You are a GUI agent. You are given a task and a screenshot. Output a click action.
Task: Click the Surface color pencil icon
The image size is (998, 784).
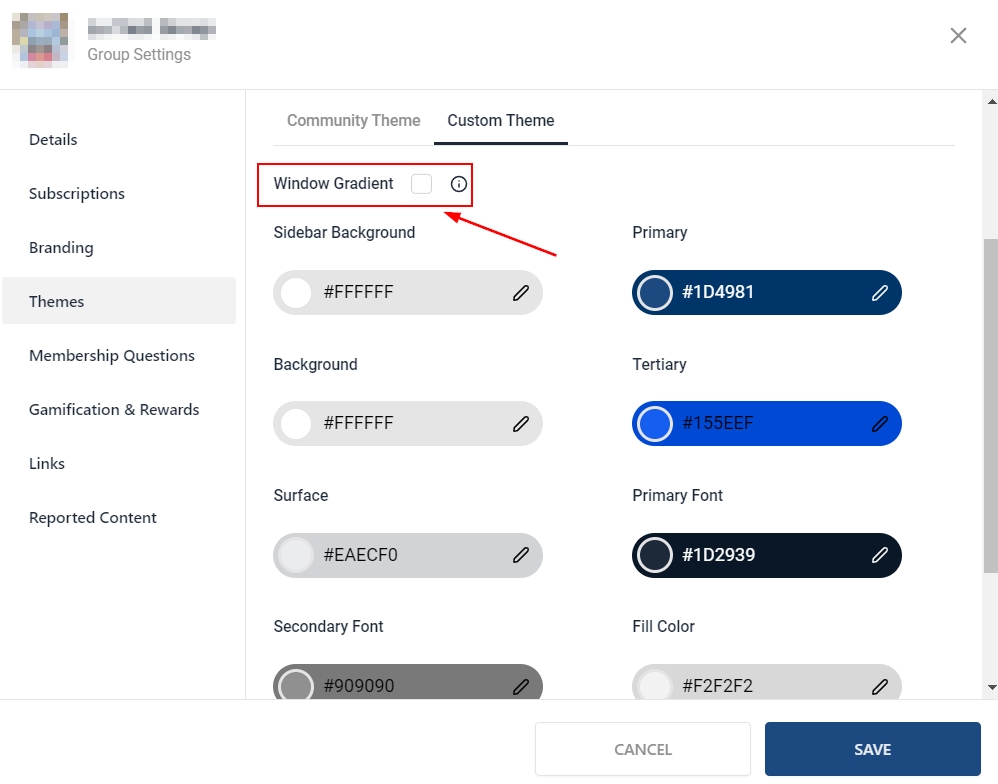(x=520, y=555)
